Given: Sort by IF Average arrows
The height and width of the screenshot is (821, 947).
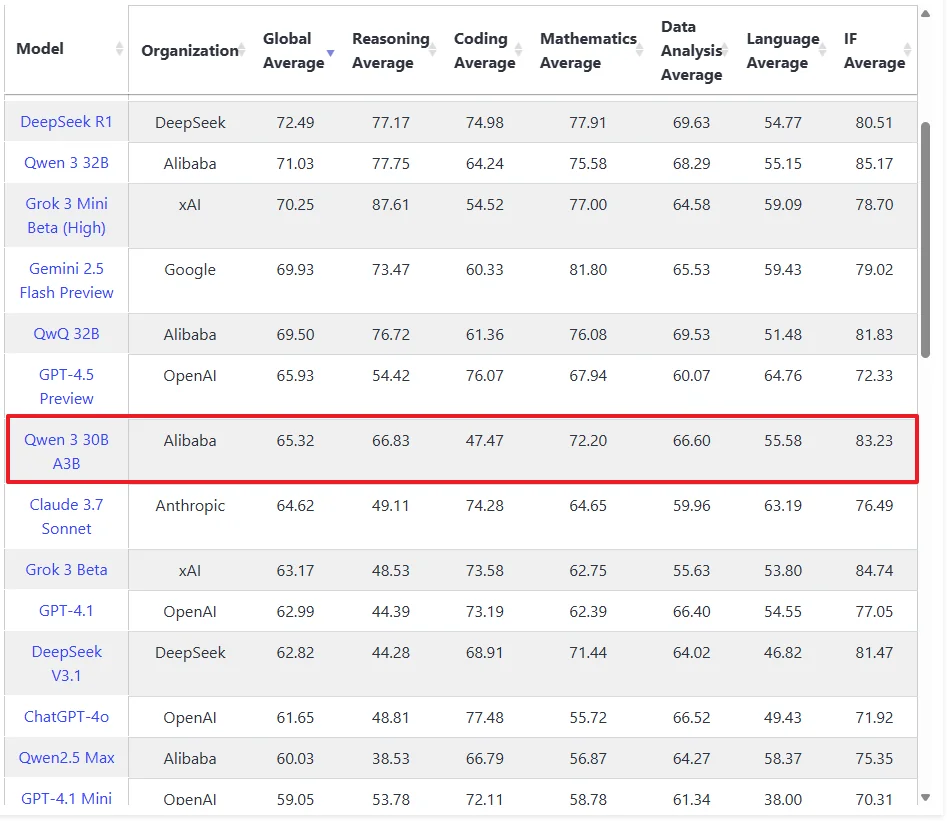Looking at the screenshot, I should pos(907,50).
